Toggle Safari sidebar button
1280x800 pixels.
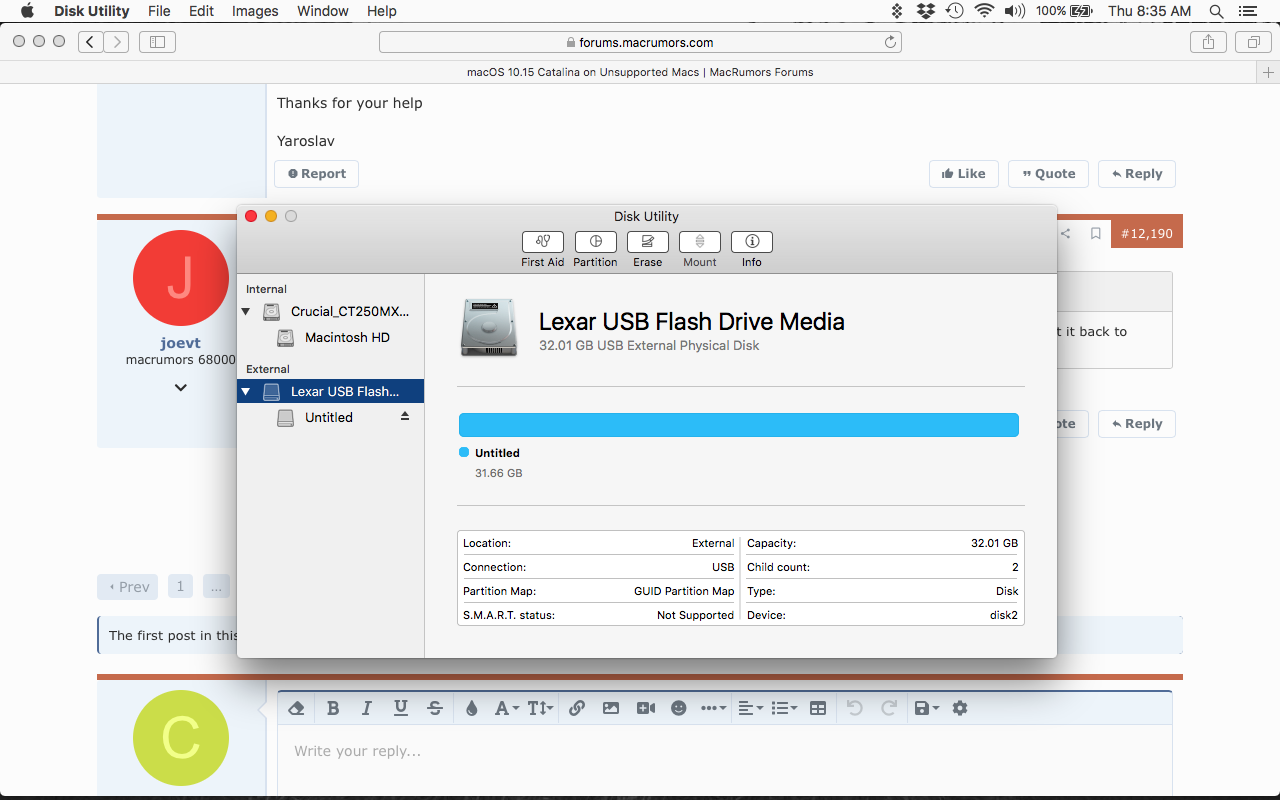tap(157, 42)
